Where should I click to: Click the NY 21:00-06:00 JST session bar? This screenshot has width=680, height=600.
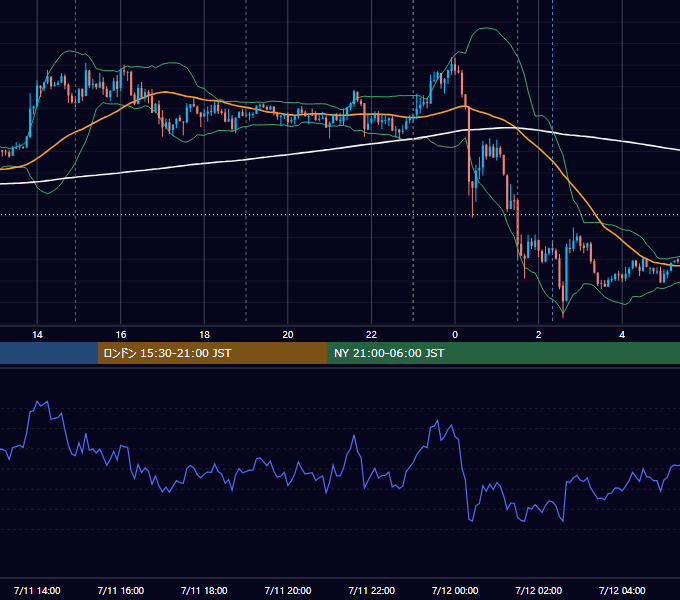503,353
